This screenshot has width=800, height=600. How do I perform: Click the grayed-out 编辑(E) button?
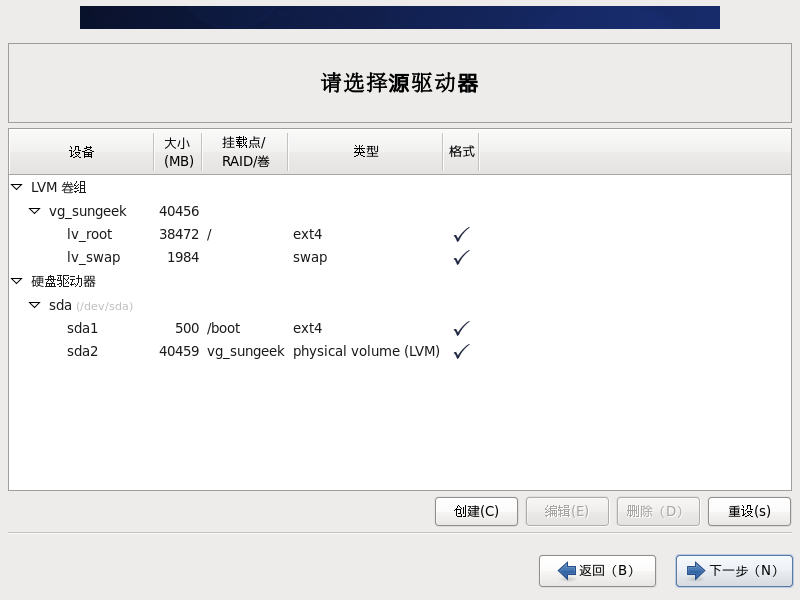(x=567, y=511)
